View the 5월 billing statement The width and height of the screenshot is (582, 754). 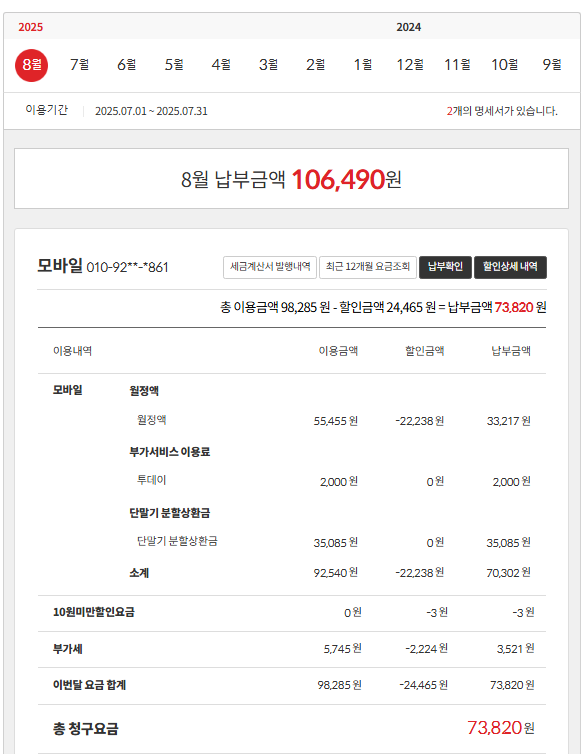click(174, 64)
